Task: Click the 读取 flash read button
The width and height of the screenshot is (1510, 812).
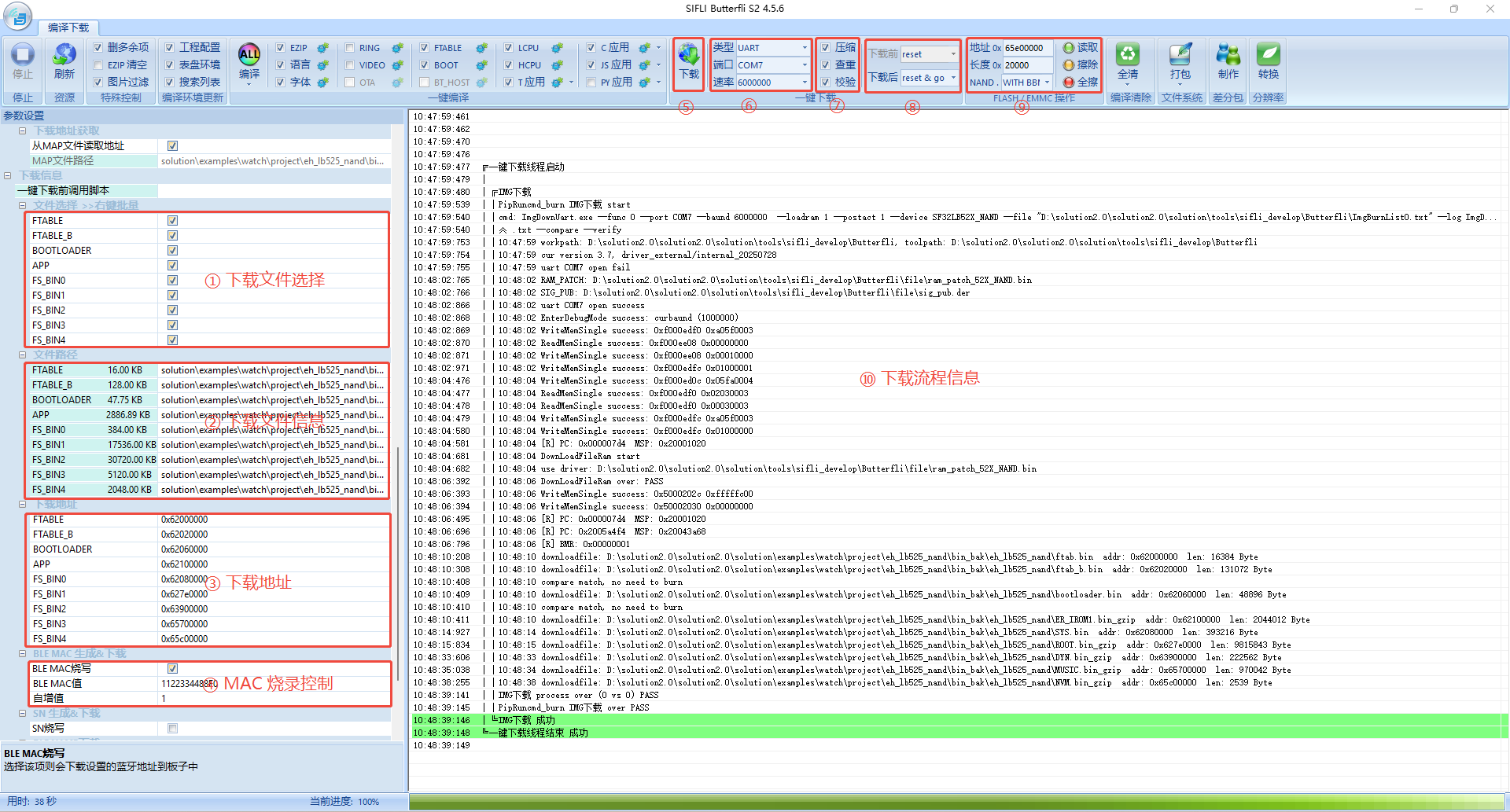Action: click(x=1080, y=48)
